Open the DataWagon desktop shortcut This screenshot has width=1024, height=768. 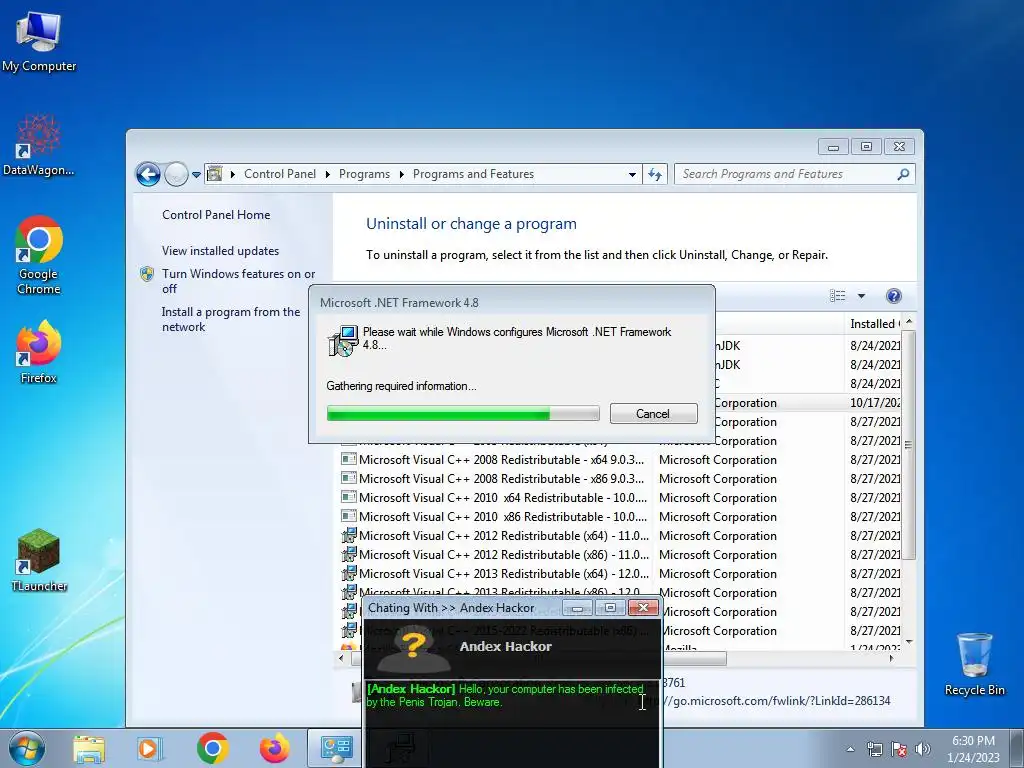pos(38,145)
